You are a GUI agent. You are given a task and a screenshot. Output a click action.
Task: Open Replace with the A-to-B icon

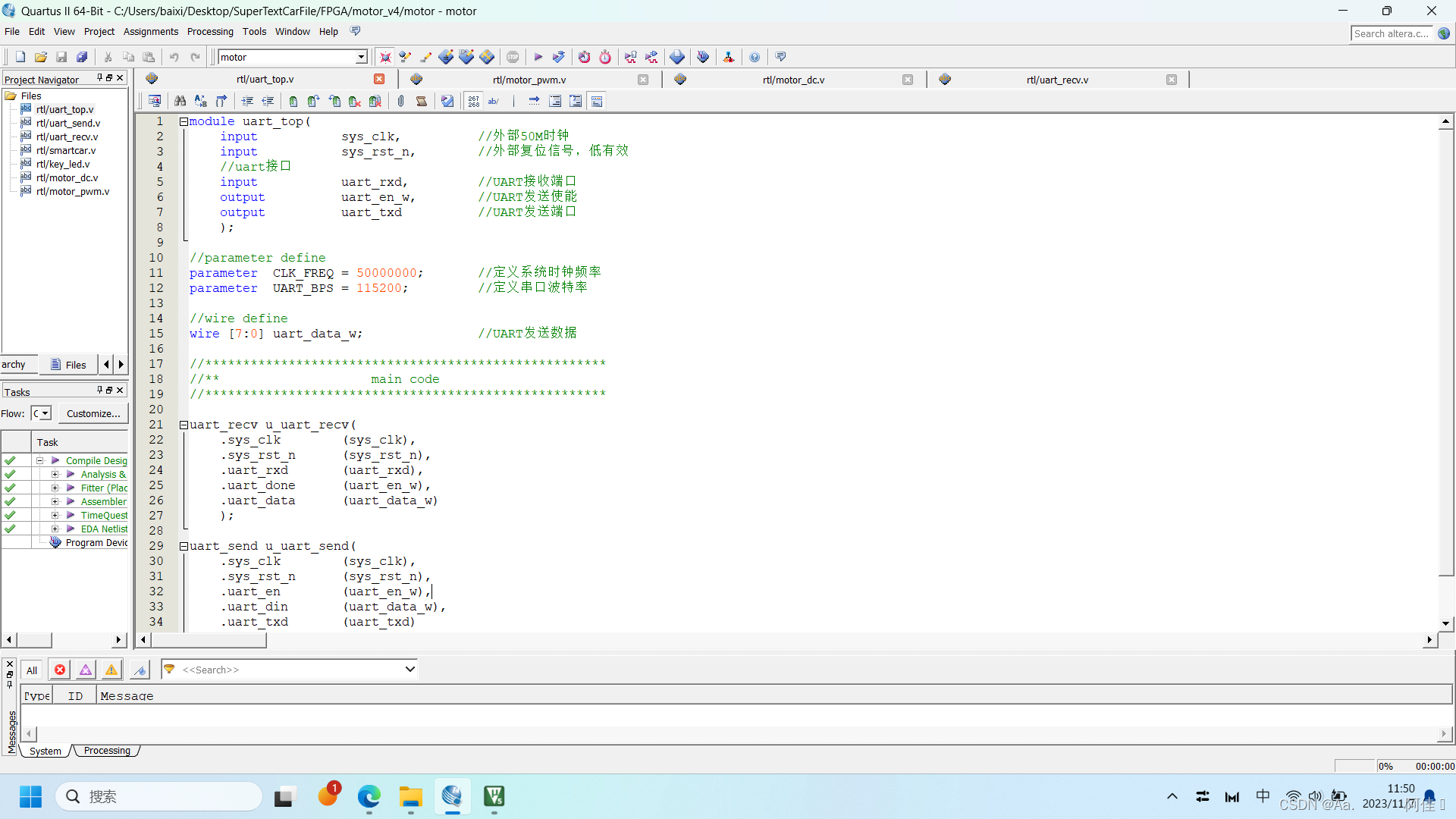pos(200,100)
